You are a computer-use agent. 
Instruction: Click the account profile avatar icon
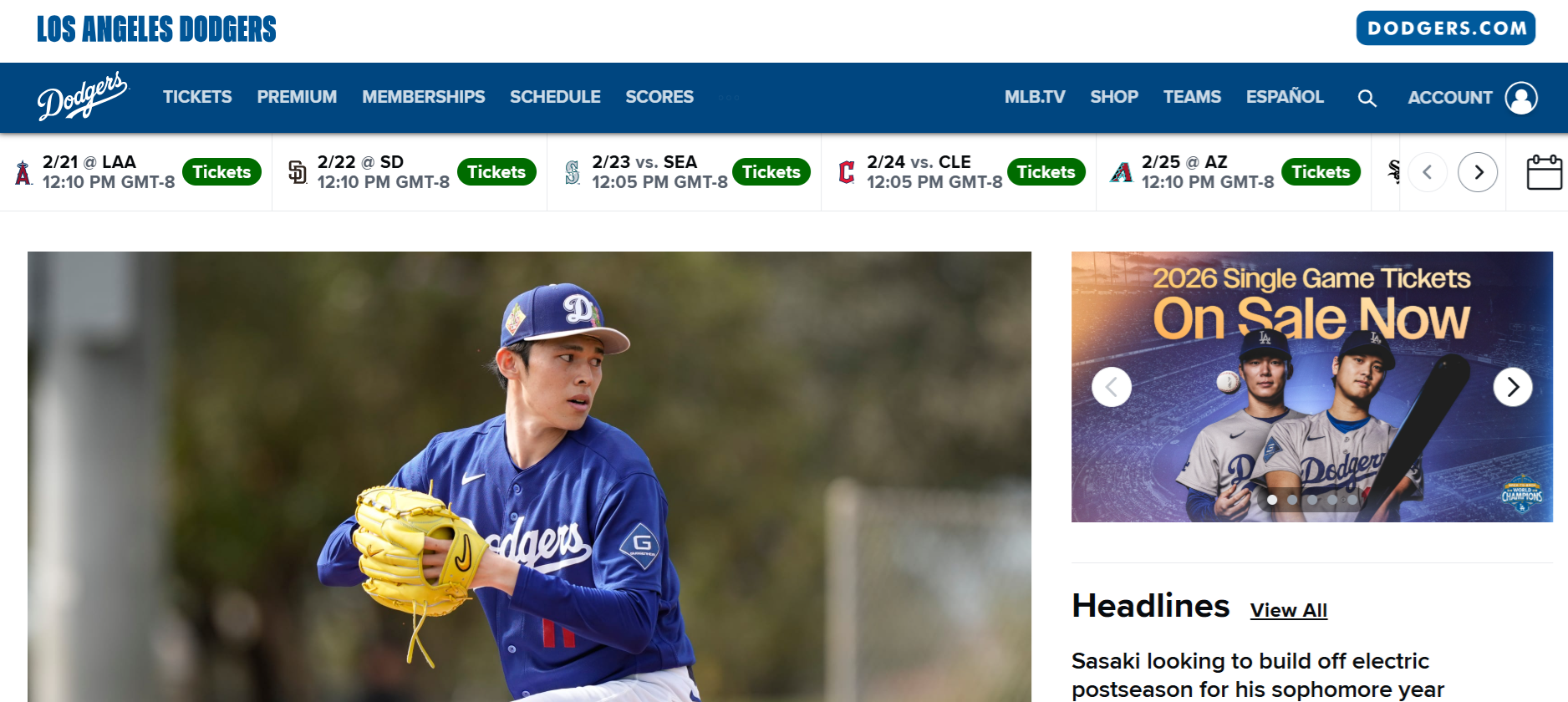1521,98
